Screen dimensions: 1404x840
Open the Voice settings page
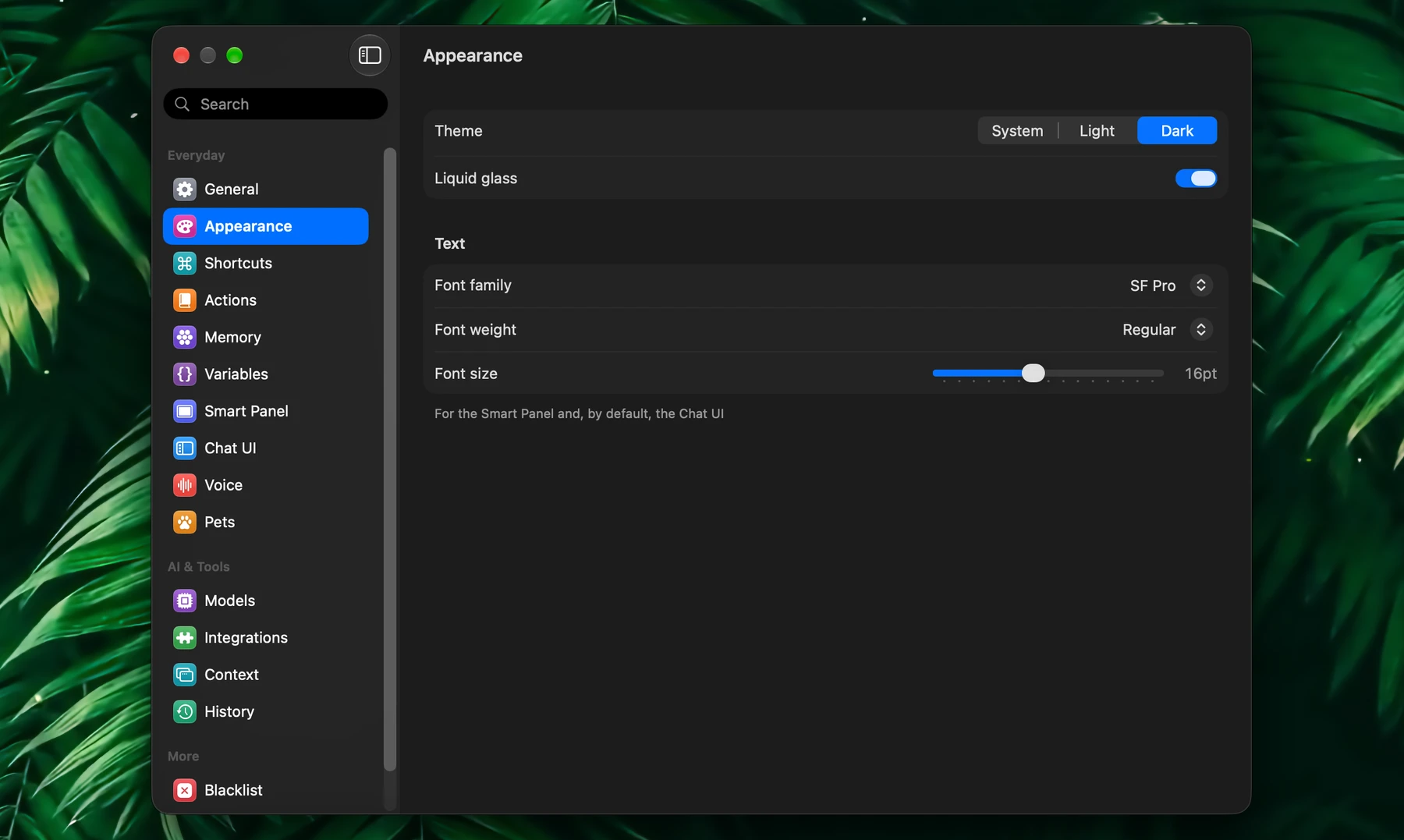[x=265, y=485]
